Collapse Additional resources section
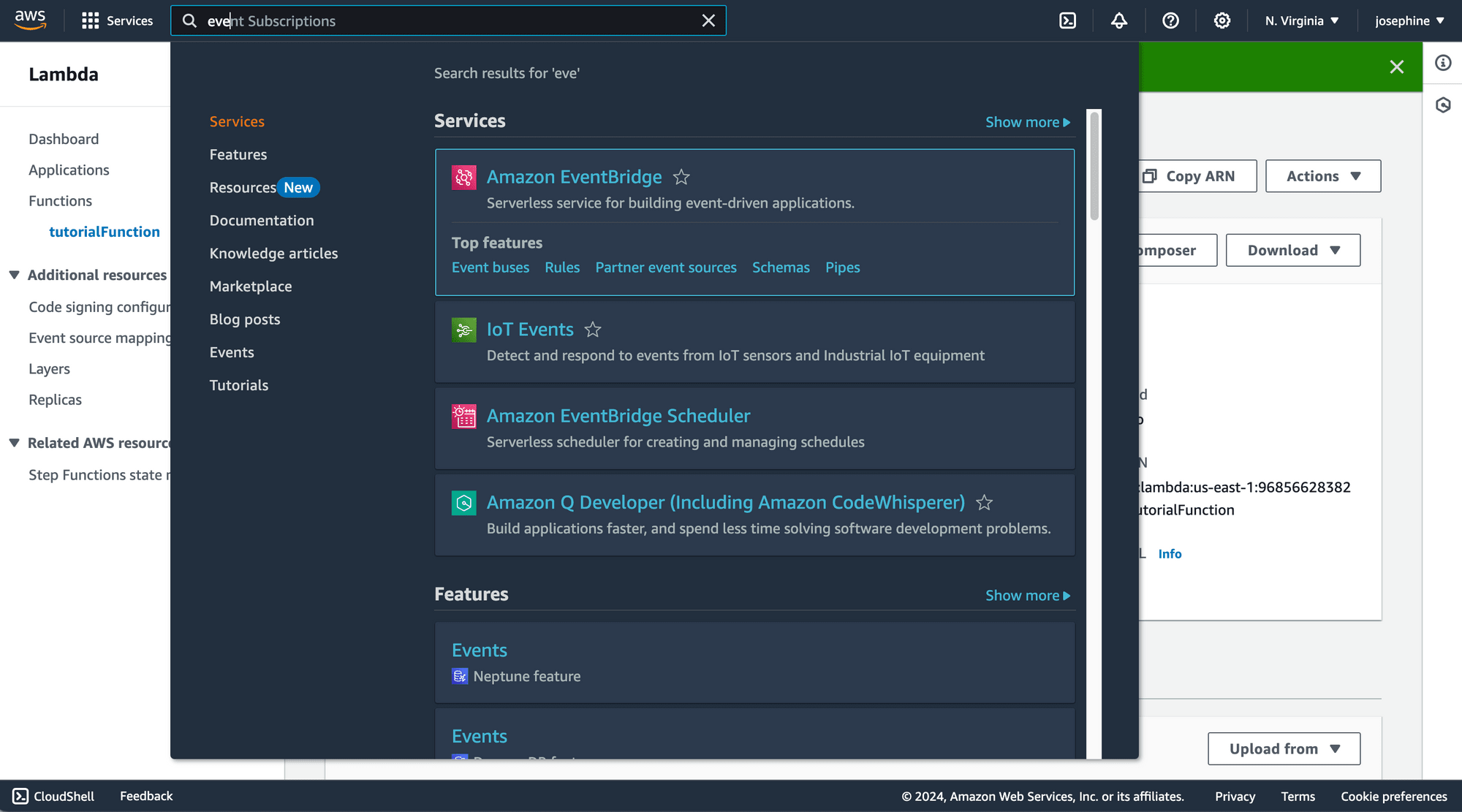Viewport: 1462px width, 812px height. click(14, 275)
